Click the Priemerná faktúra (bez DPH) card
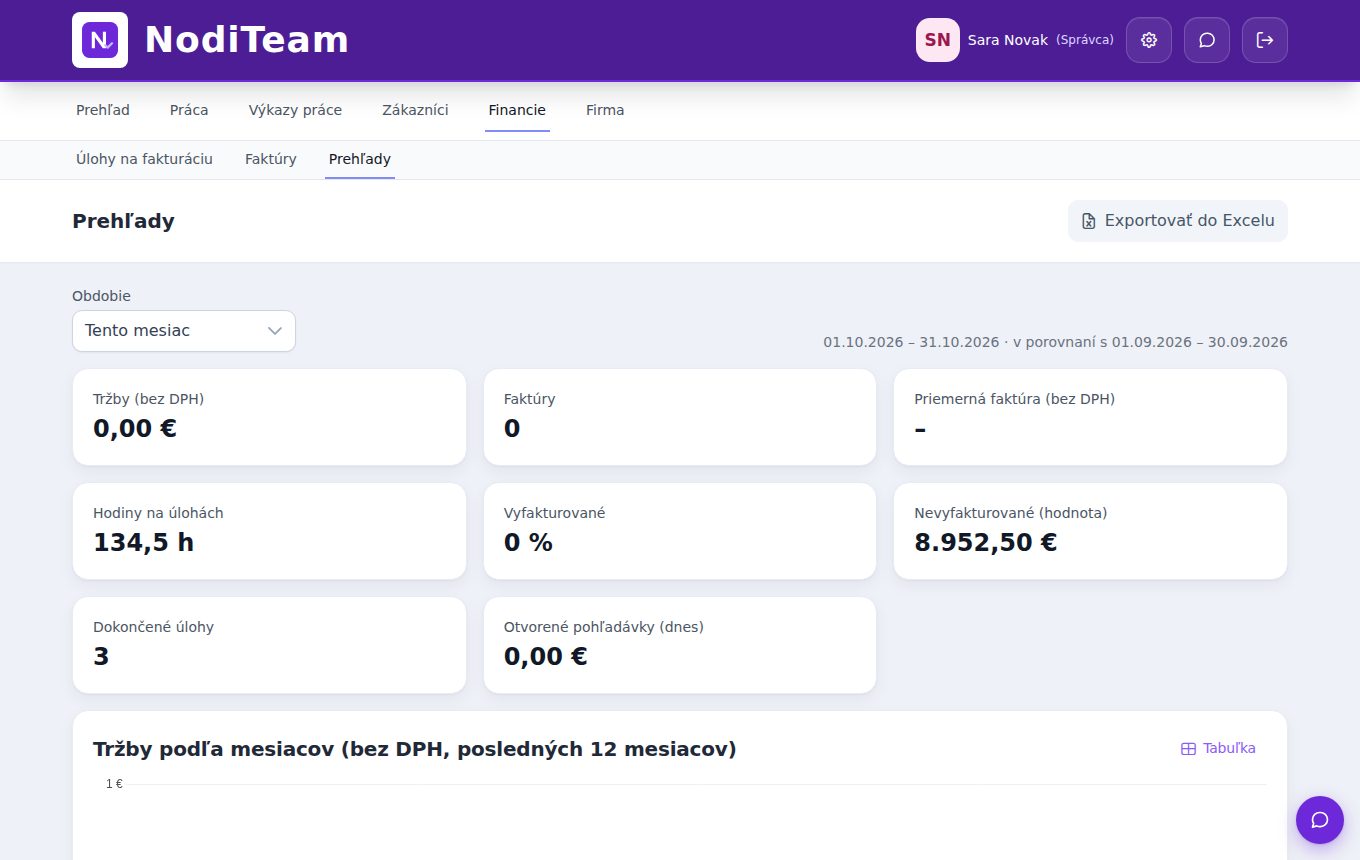Image resolution: width=1360 pixels, height=860 pixels. (1090, 417)
